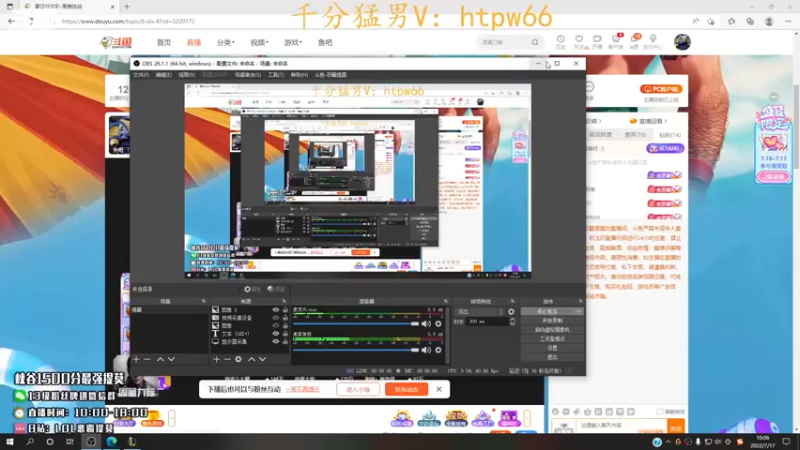
Task: Toggle visibility of second image source
Action: (x=276, y=326)
